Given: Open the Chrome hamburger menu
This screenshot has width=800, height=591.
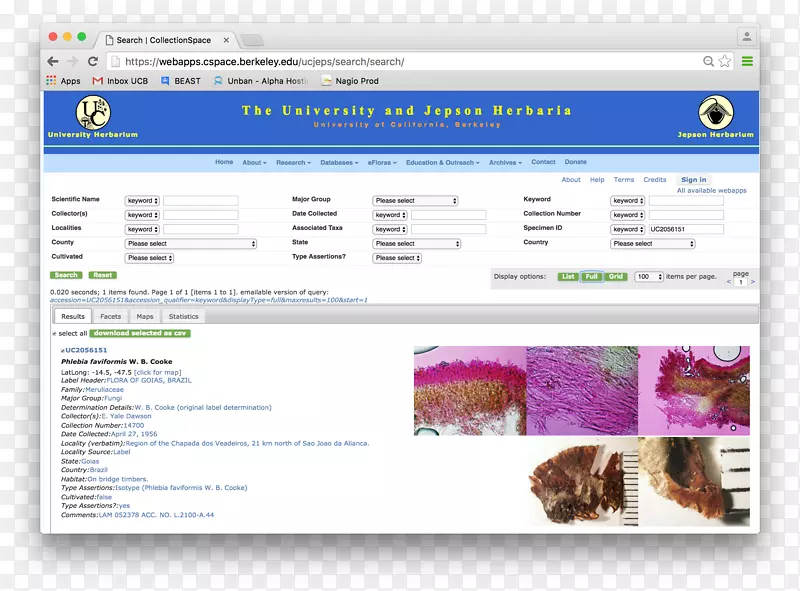Looking at the screenshot, I should pos(747,61).
